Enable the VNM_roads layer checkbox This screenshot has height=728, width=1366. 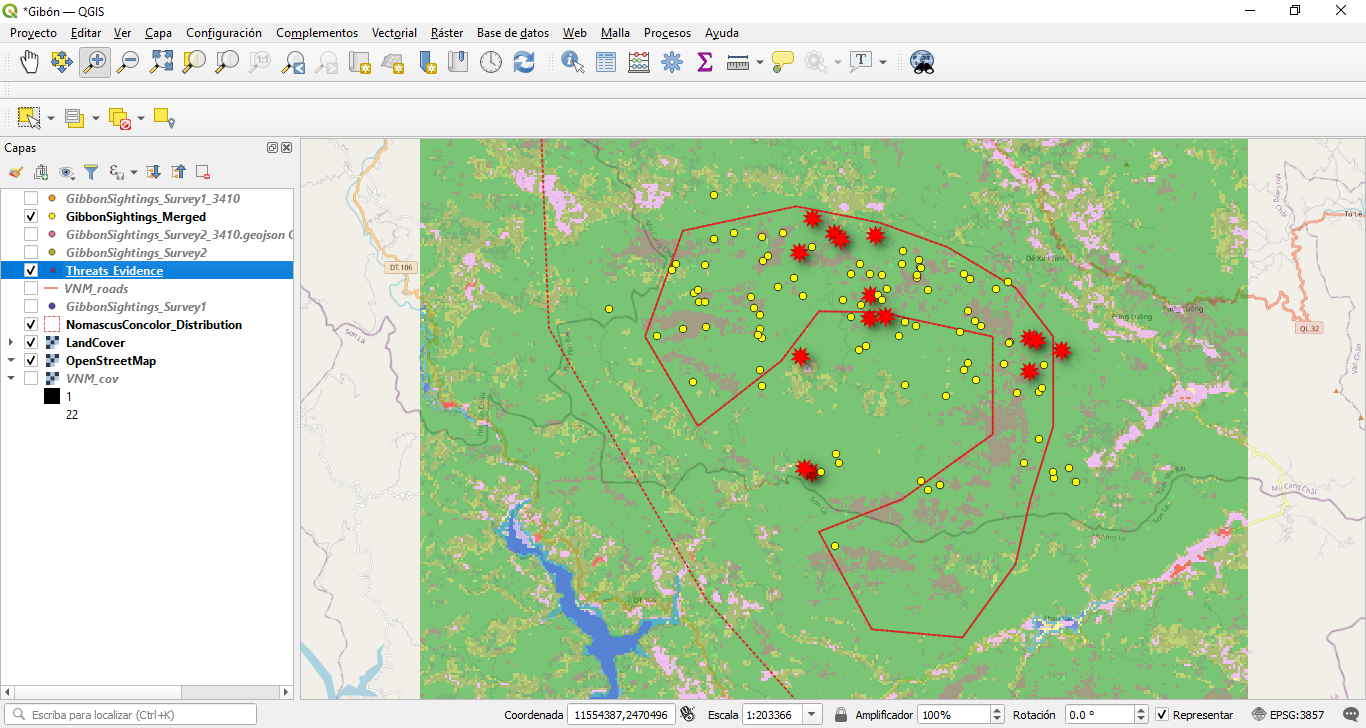31,289
